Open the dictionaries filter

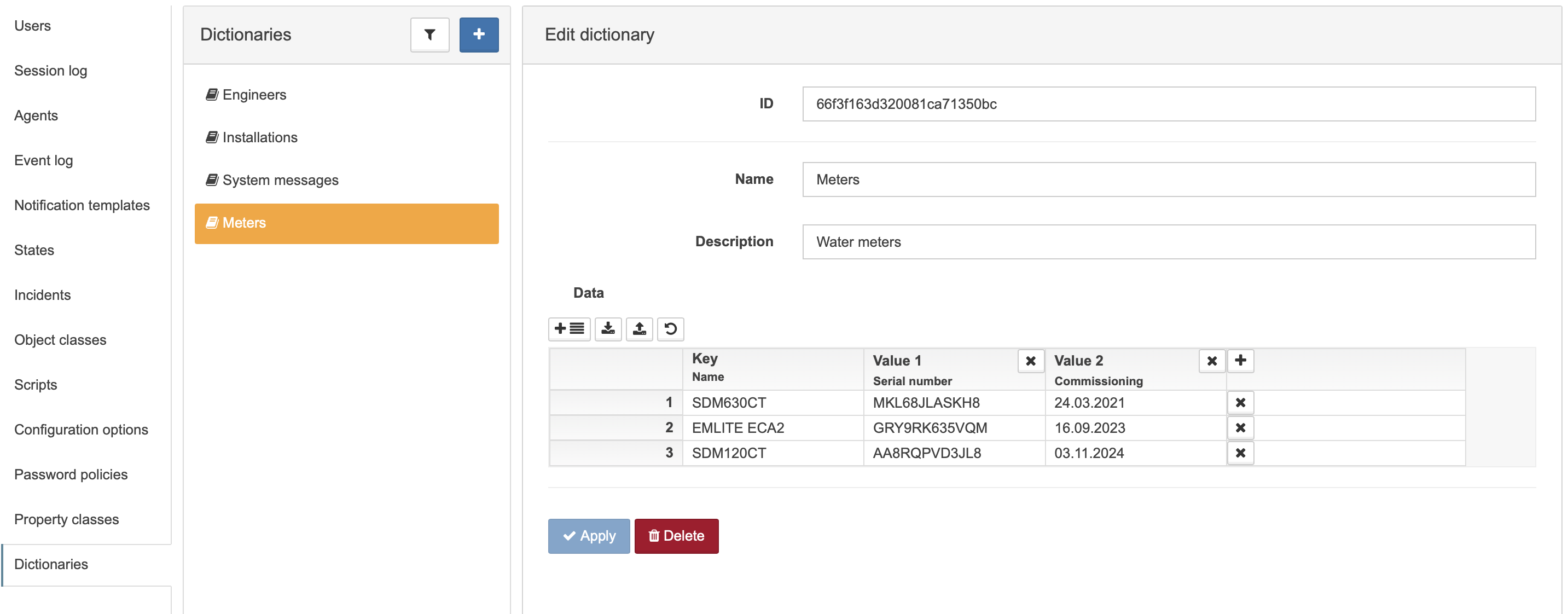coord(429,34)
